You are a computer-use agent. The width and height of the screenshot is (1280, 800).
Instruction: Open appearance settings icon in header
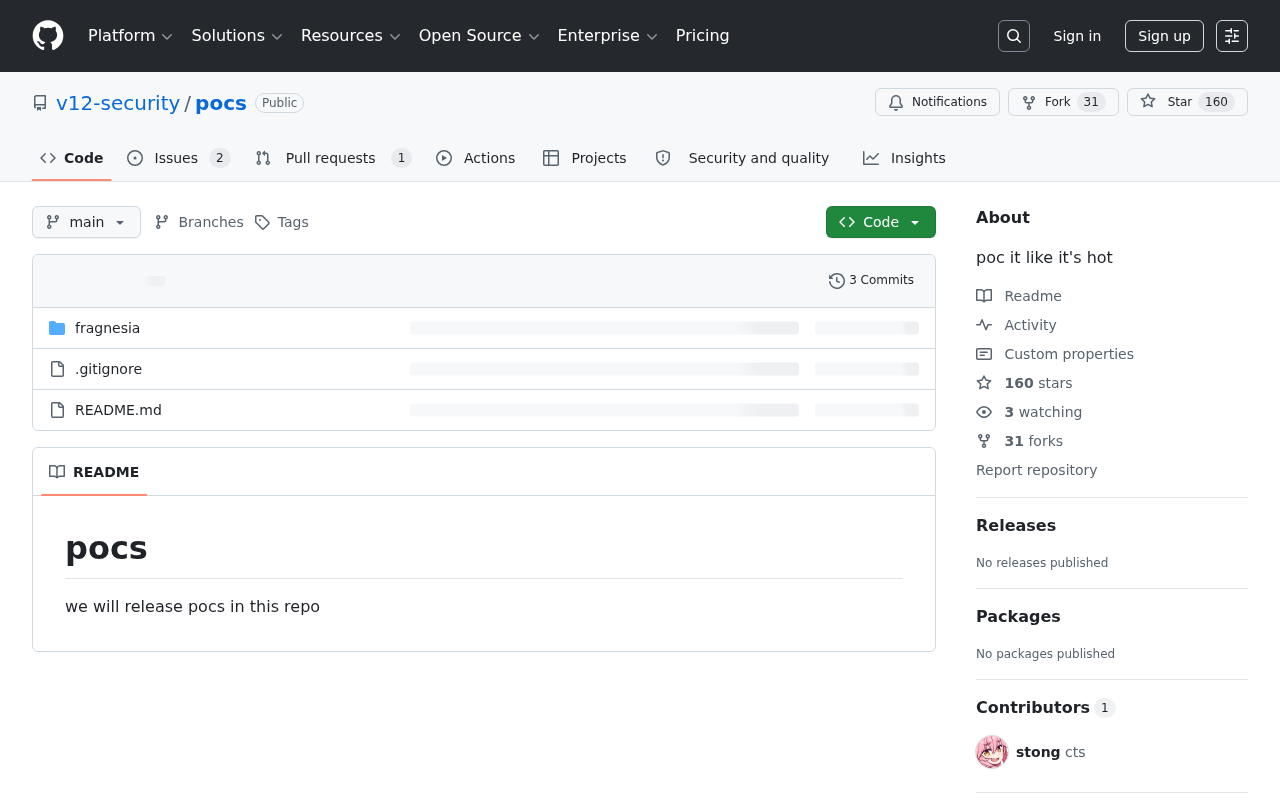1232,36
